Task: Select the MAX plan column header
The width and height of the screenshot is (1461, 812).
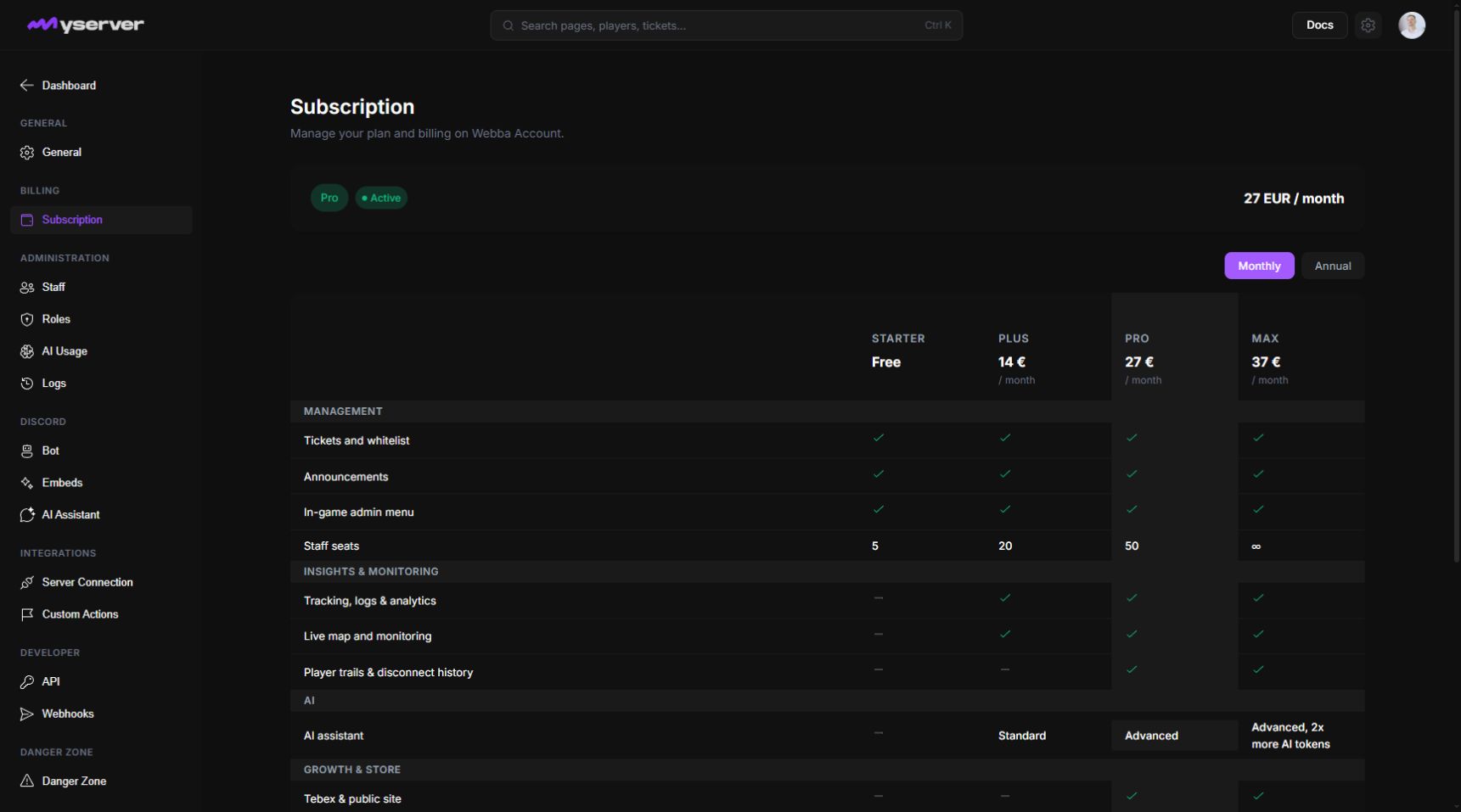Action: 1265,339
